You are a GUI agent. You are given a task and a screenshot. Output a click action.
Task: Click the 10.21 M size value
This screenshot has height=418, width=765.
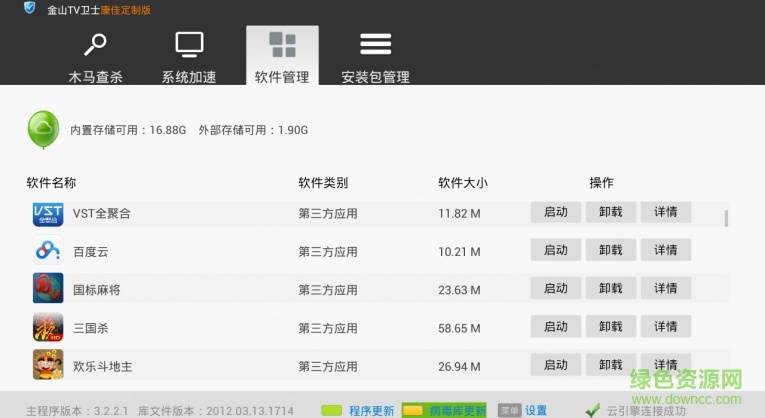[459, 252]
